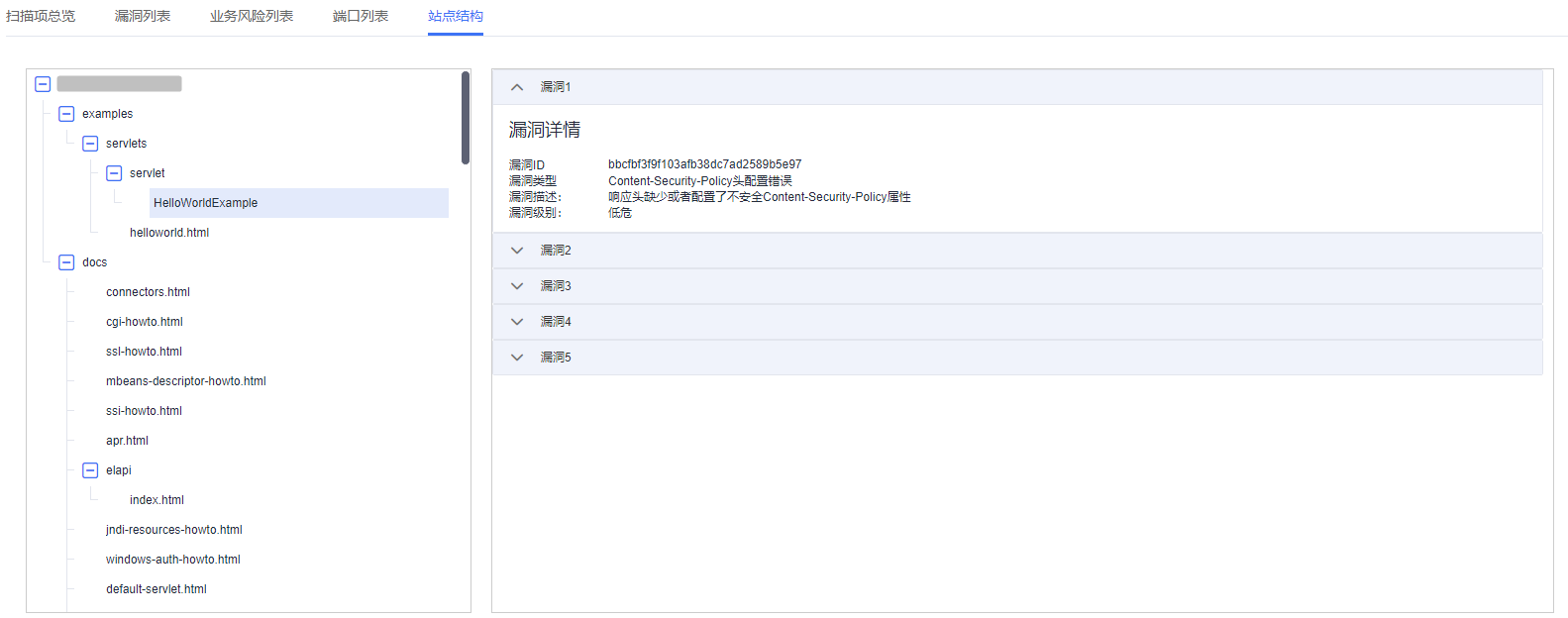Screen dimensions: 1568x618
Task: Collapse the elapi folder minus icon
Action: click(90, 470)
